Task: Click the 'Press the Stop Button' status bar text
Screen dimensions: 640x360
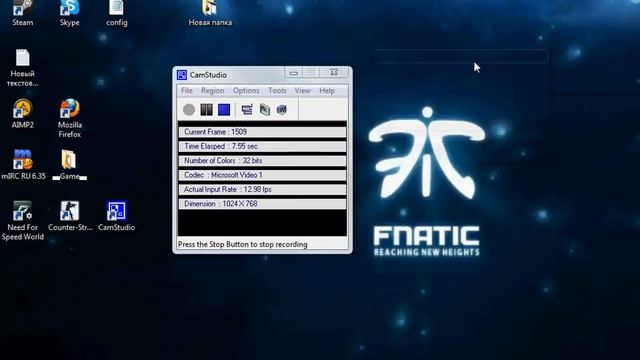Action: point(242,244)
